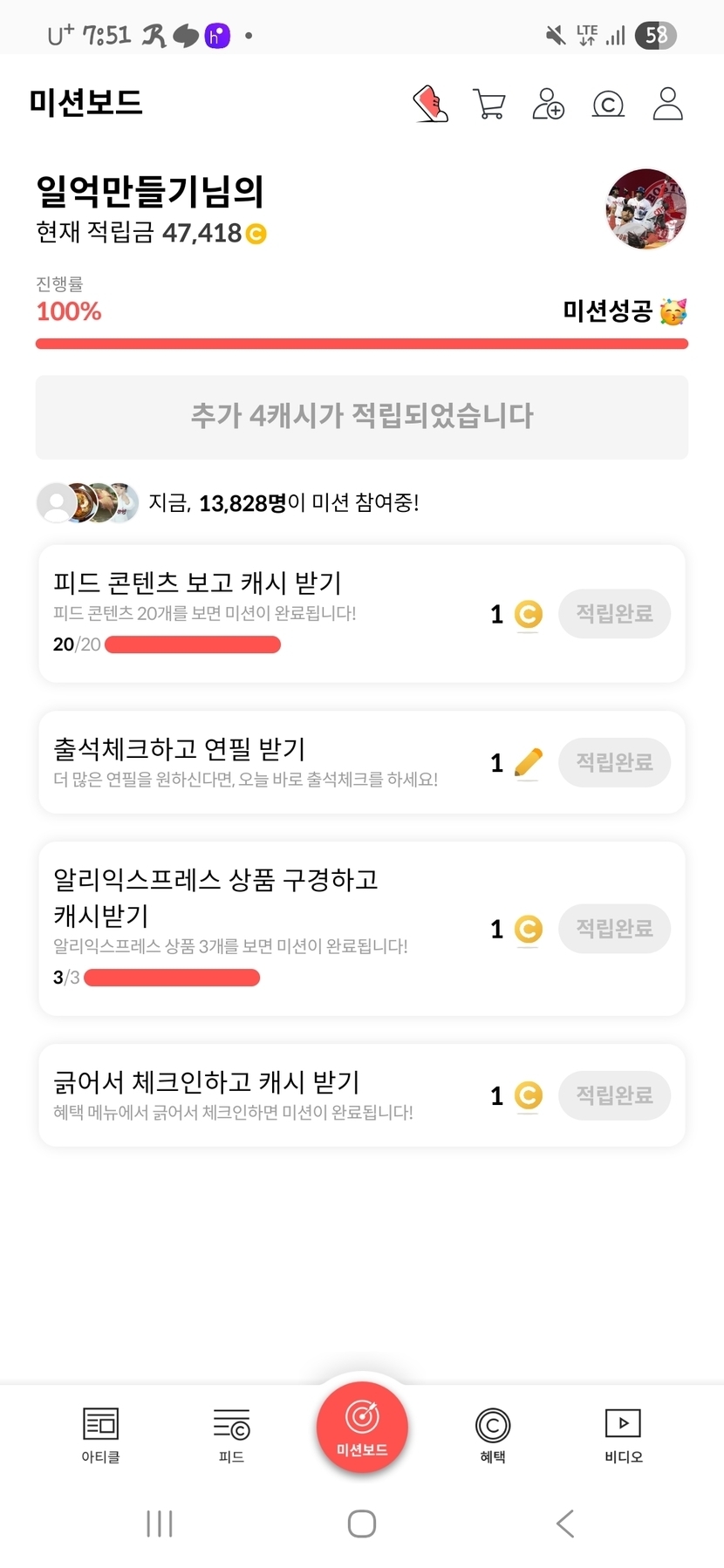Open the shopping cart

pyautogui.click(x=488, y=104)
